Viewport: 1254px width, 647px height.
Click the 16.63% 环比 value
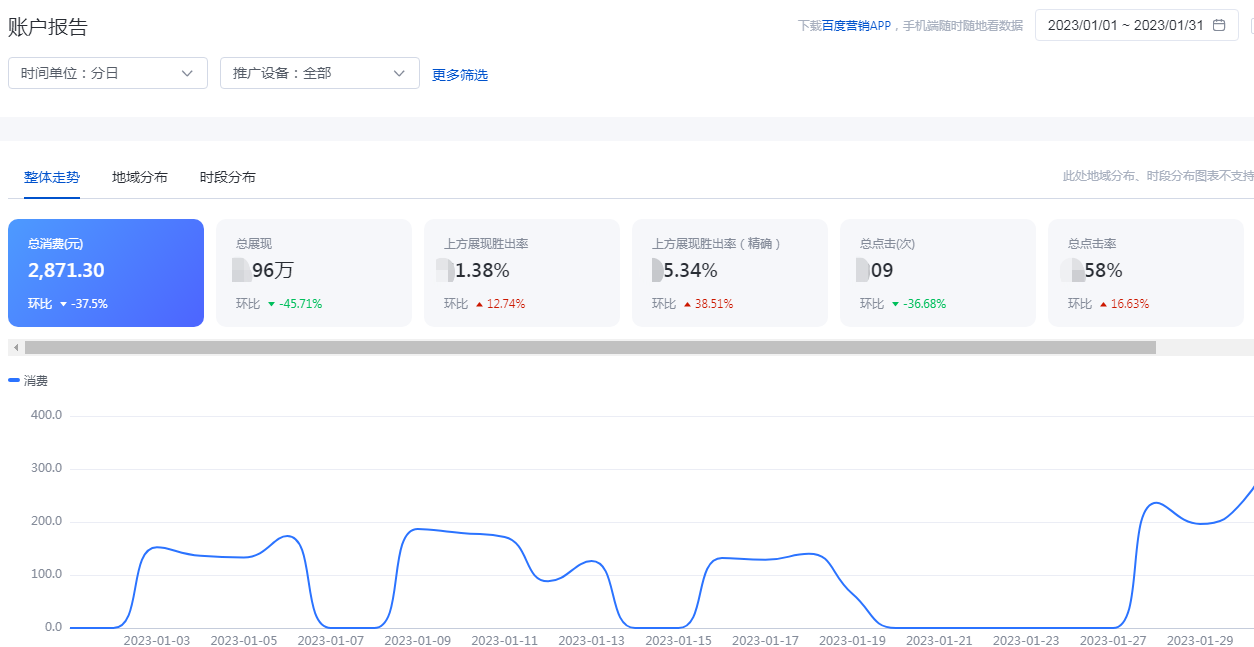pyautogui.click(x=1130, y=304)
